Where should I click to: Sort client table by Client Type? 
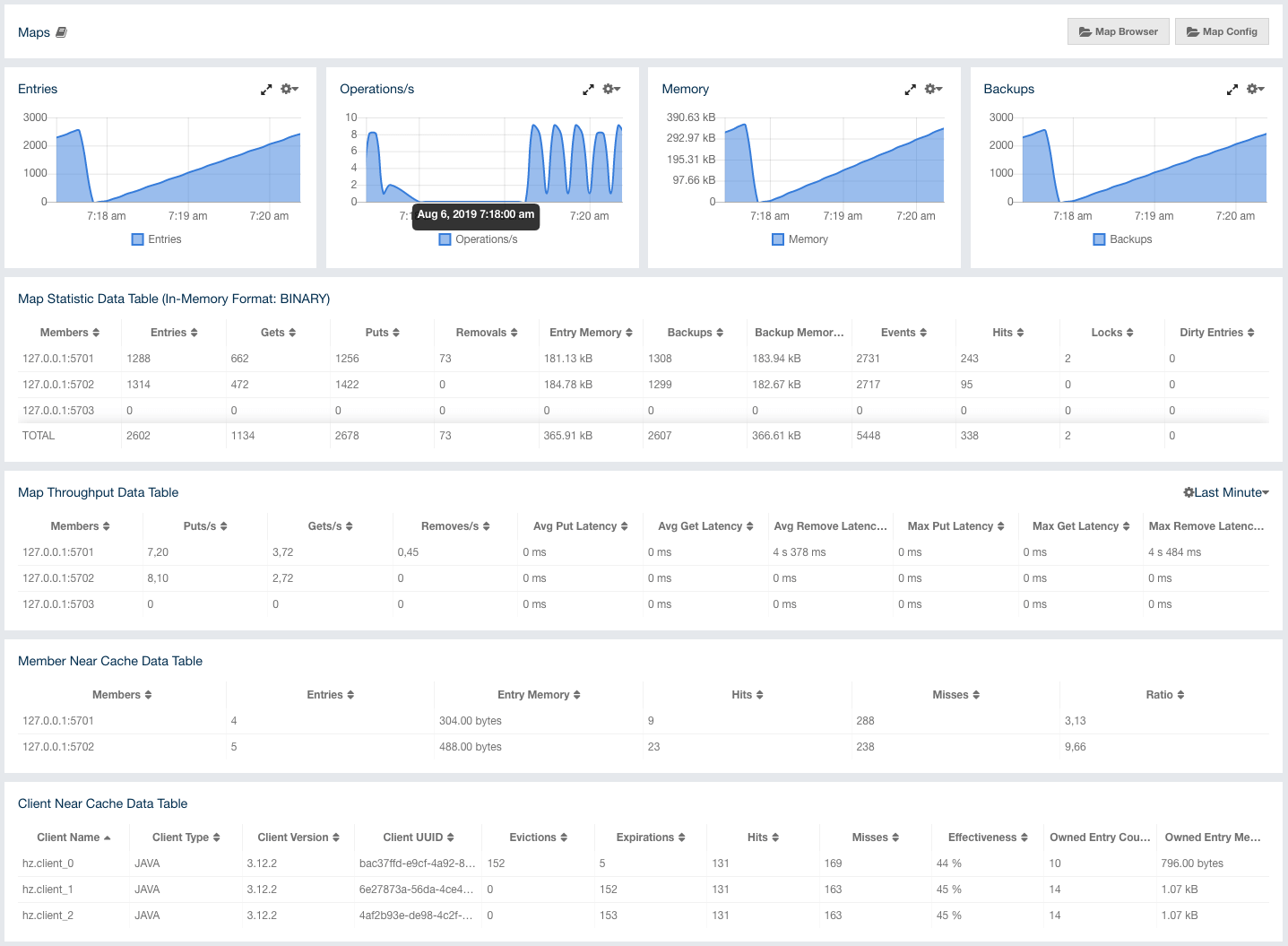(186, 838)
